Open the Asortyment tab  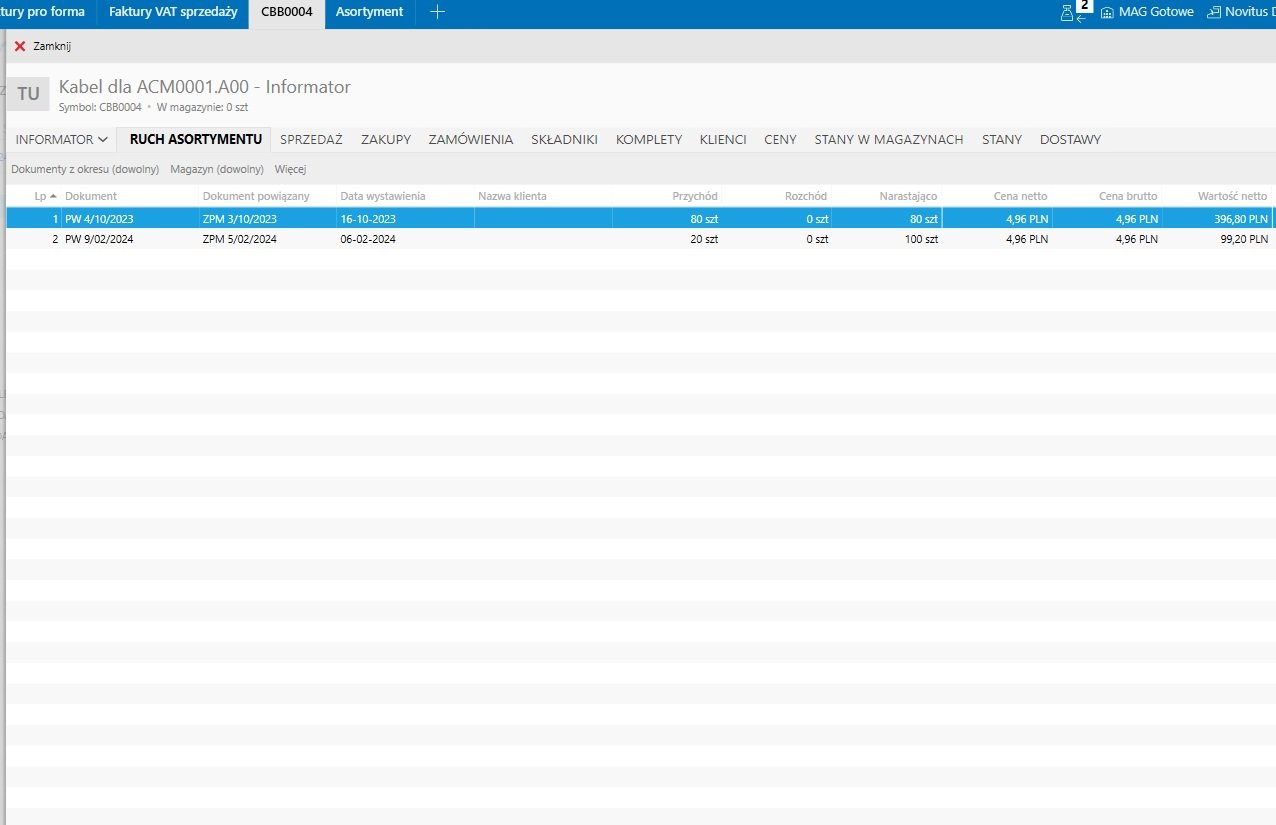[369, 12]
